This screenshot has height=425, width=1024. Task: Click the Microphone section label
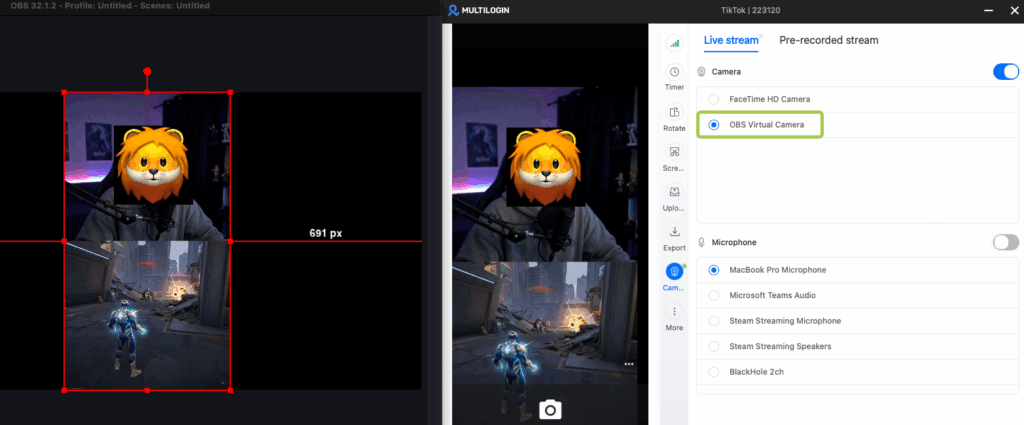click(733, 242)
